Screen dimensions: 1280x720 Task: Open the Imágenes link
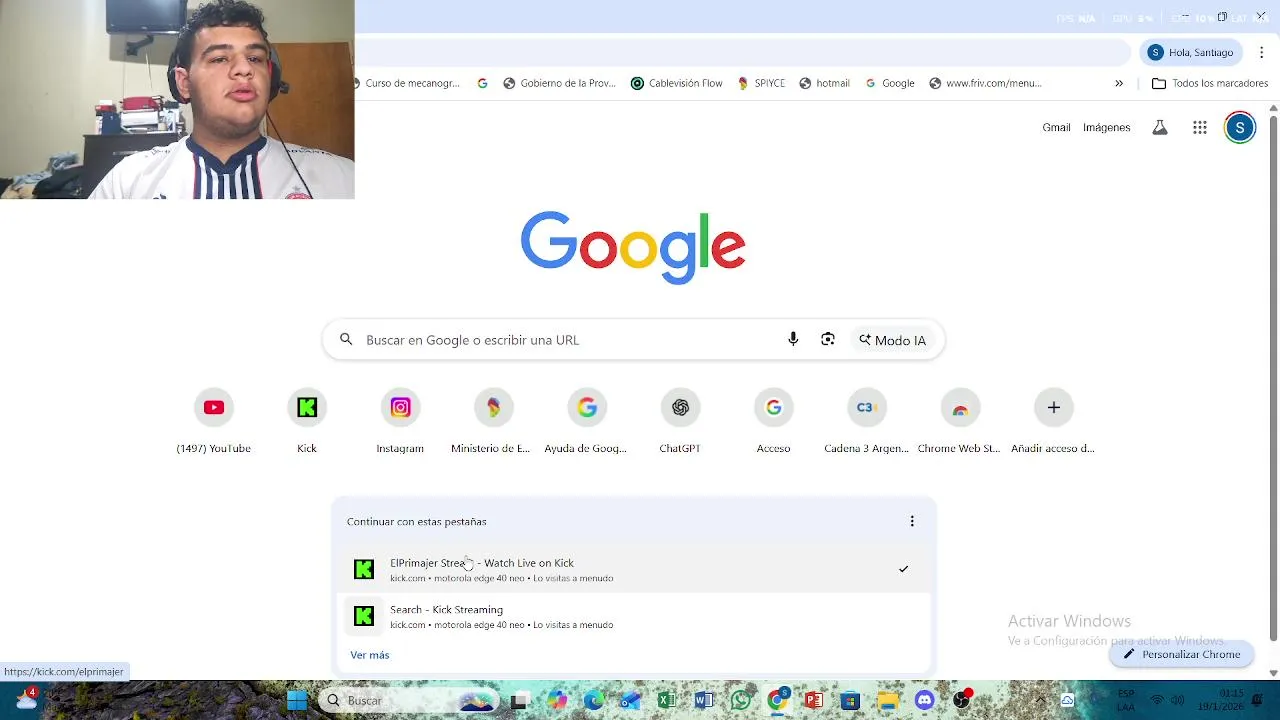pos(1106,127)
